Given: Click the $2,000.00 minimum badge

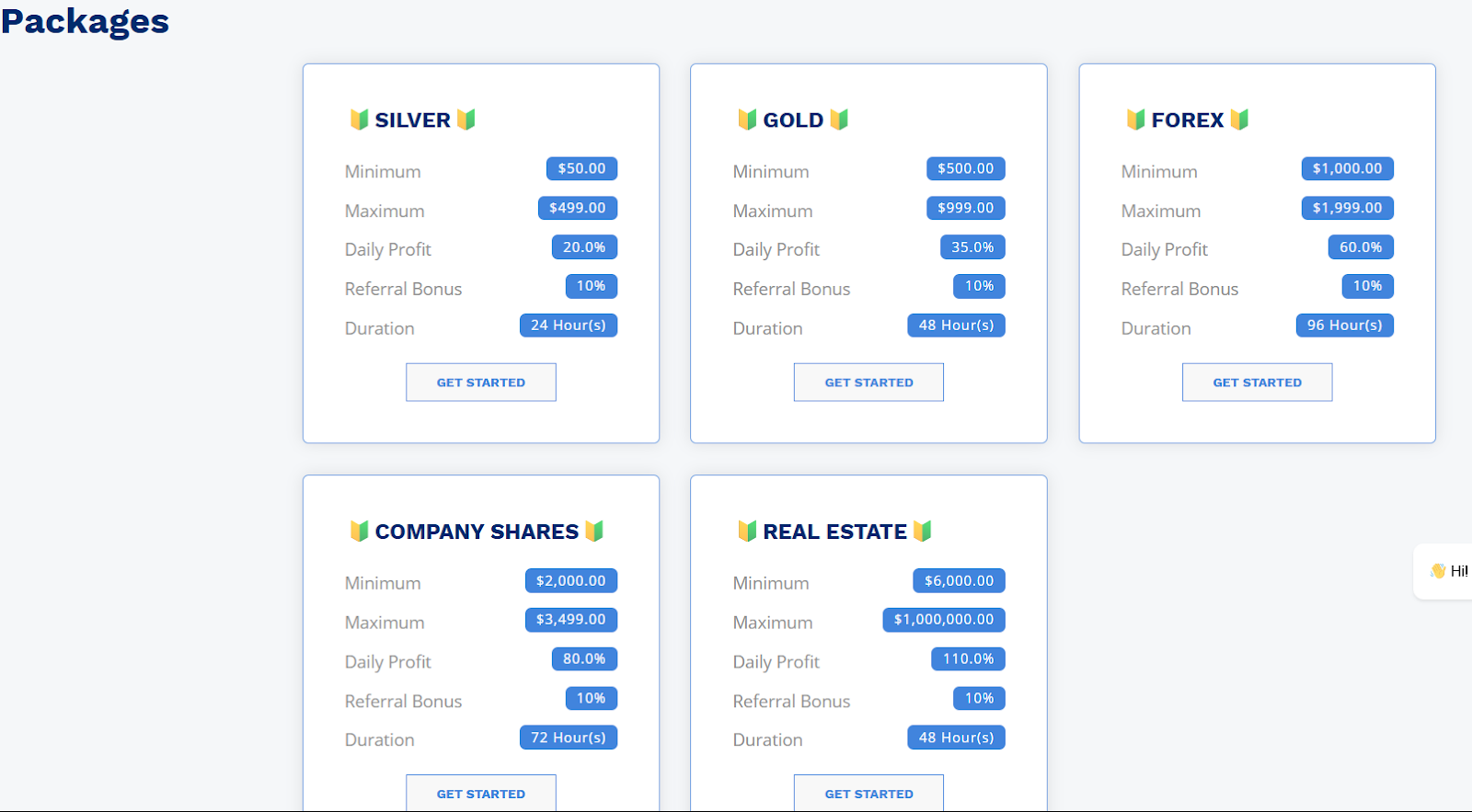Looking at the screenshot, I should pyautogui.click(x=571, y=581).
